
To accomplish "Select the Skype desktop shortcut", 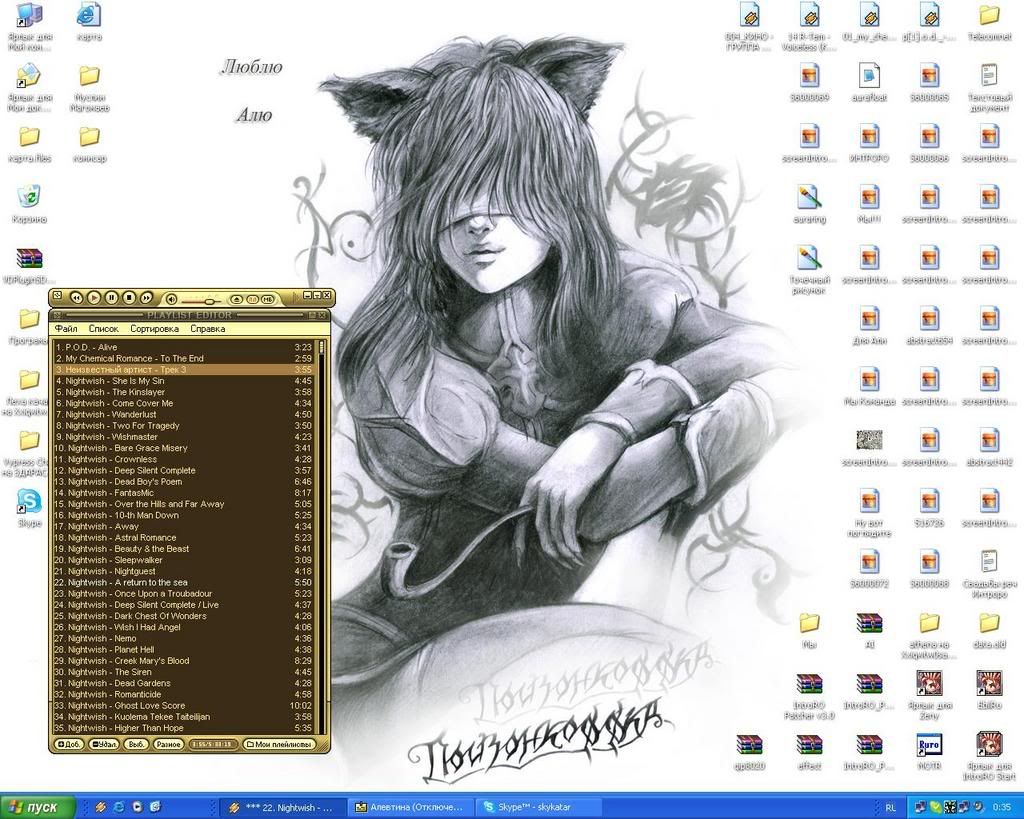I will [x=29, y=507].
